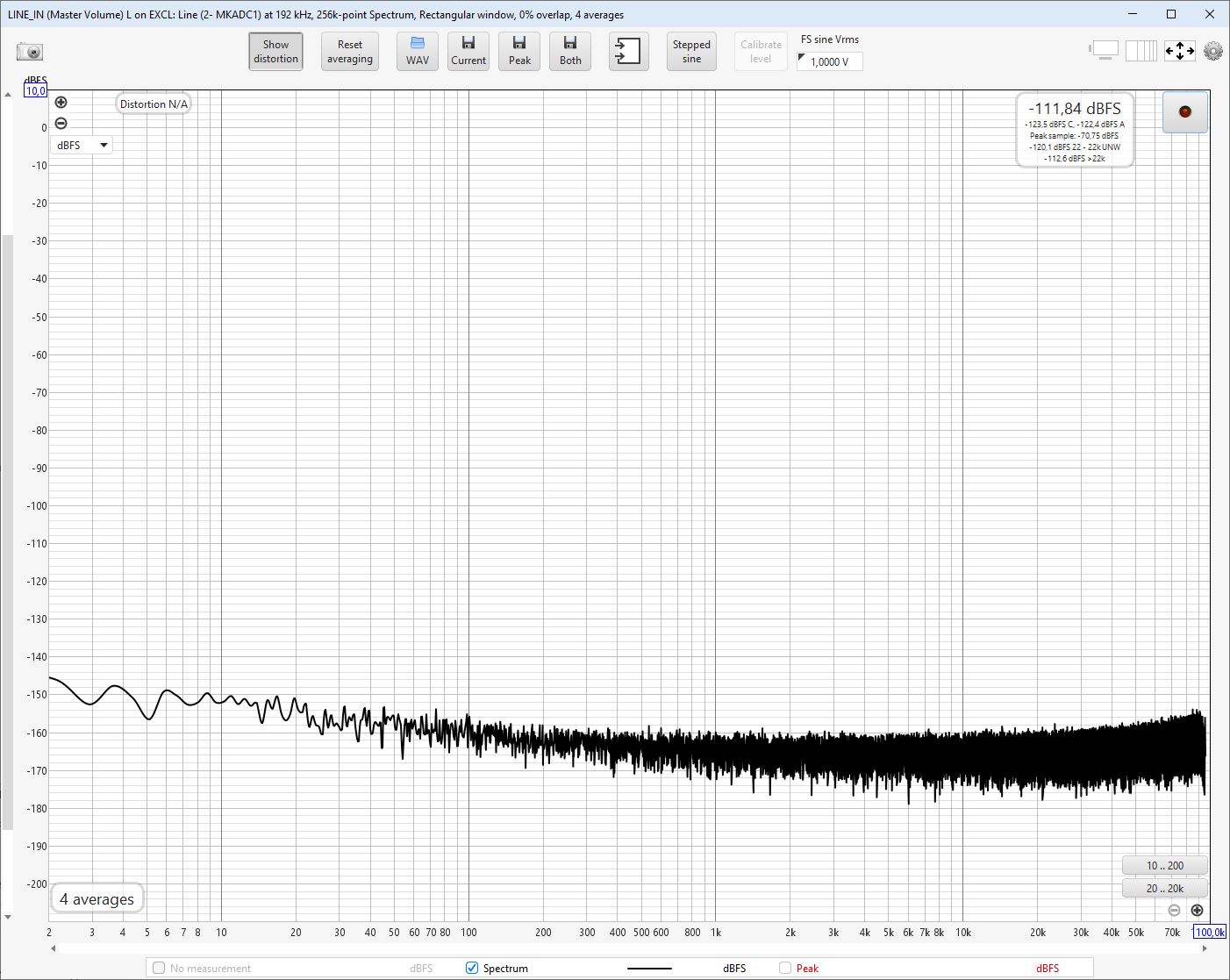The image size is (1230, 980).
Task: Edit FS sine Vrms value field
Action: [830, 61]
